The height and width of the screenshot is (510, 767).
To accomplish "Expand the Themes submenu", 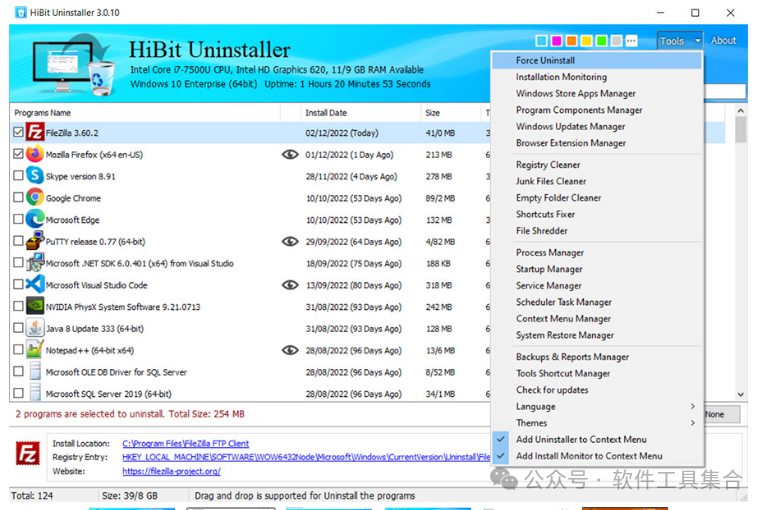I will tap(597, 423).
